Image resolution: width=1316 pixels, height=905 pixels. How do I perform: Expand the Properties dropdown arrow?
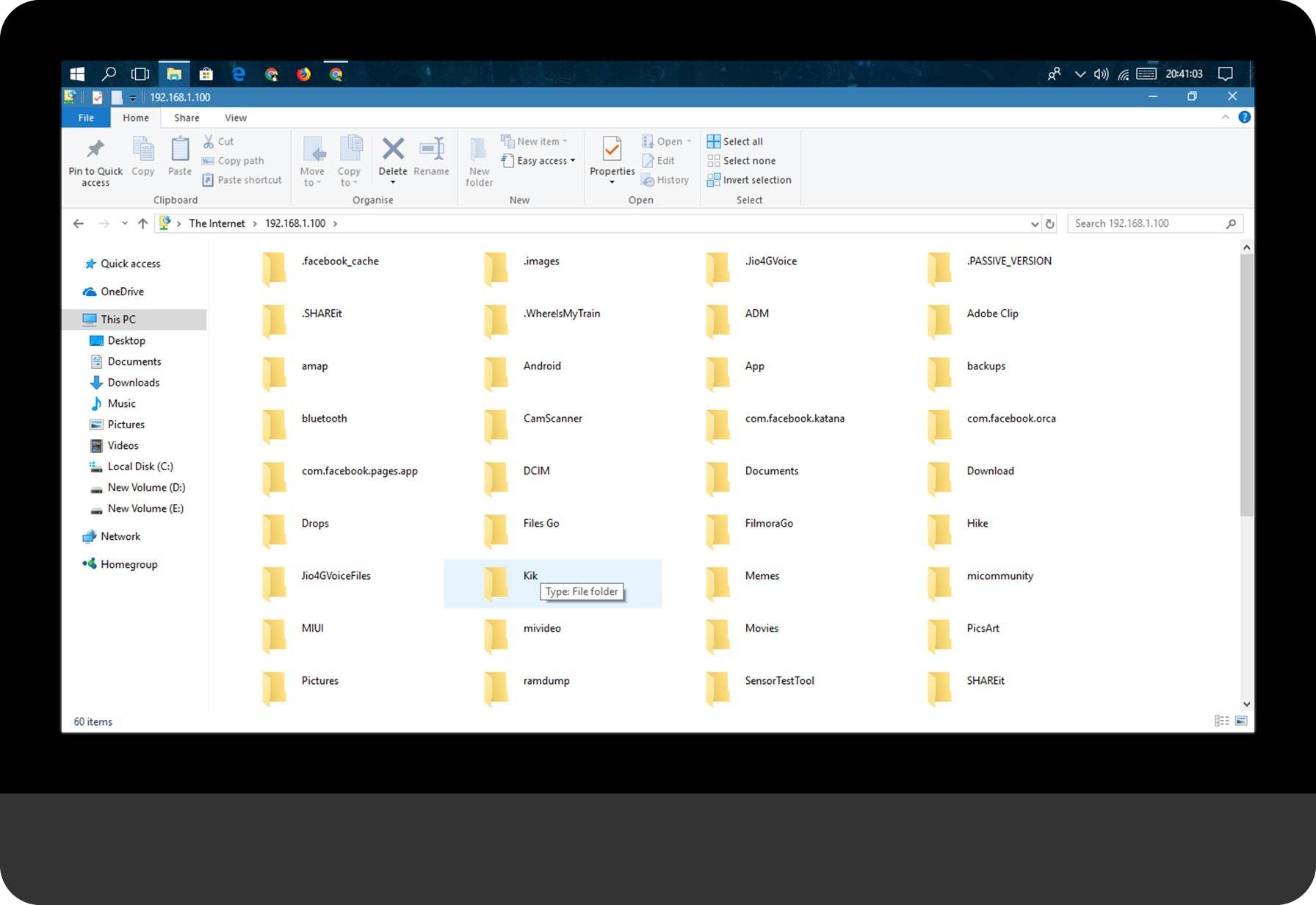point(612,182)
